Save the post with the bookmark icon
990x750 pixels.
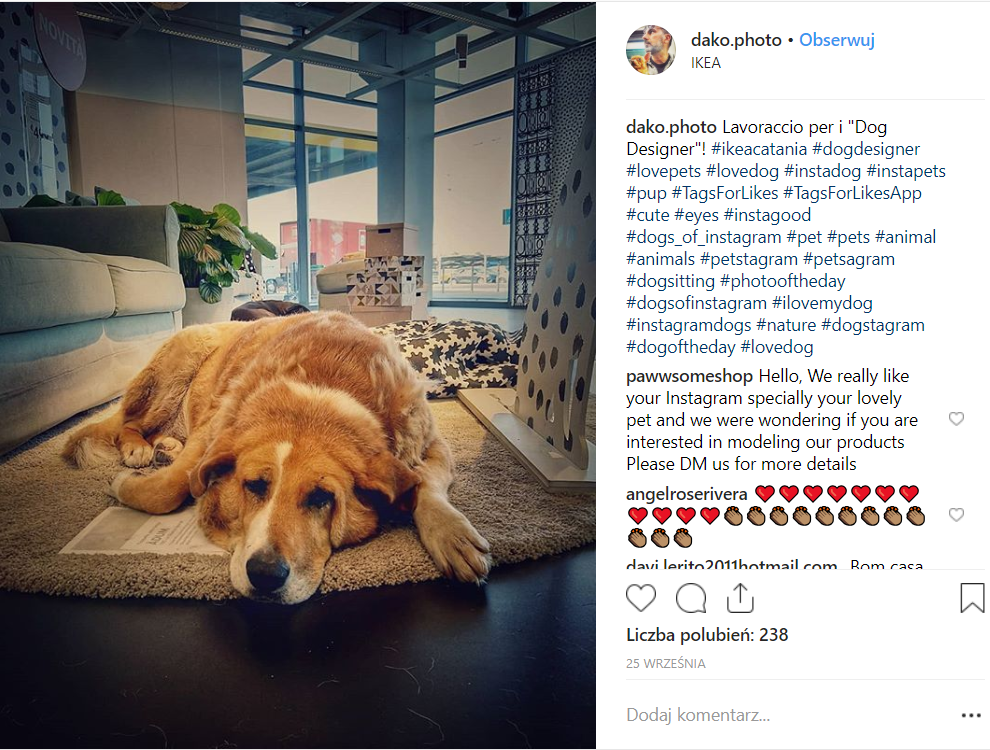coord(972,598)
